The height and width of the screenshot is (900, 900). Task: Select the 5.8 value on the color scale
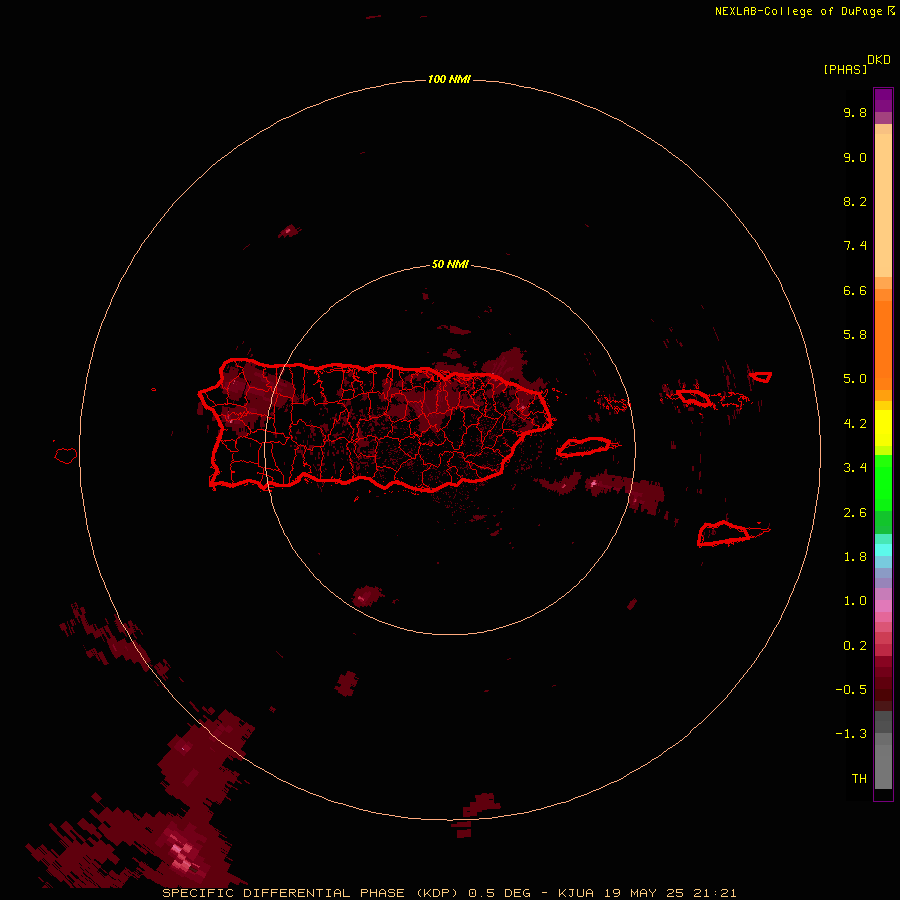(855, 334)
